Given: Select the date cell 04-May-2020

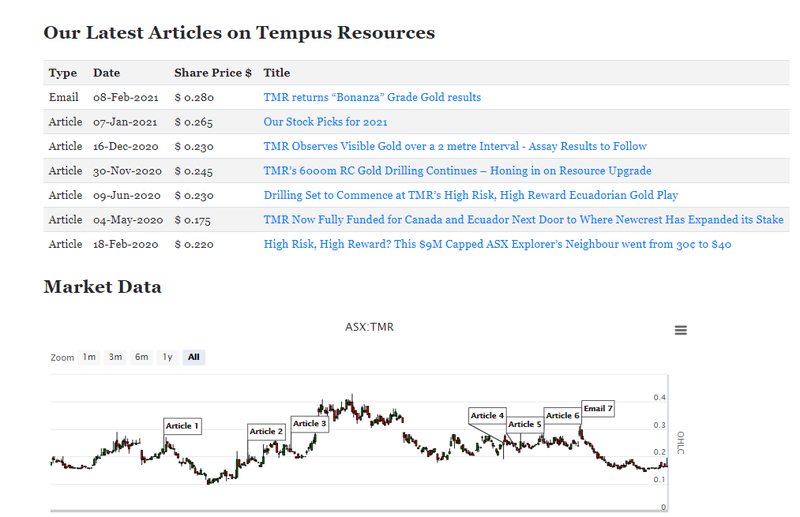Looking at the screenshot, I should point(128,220).
